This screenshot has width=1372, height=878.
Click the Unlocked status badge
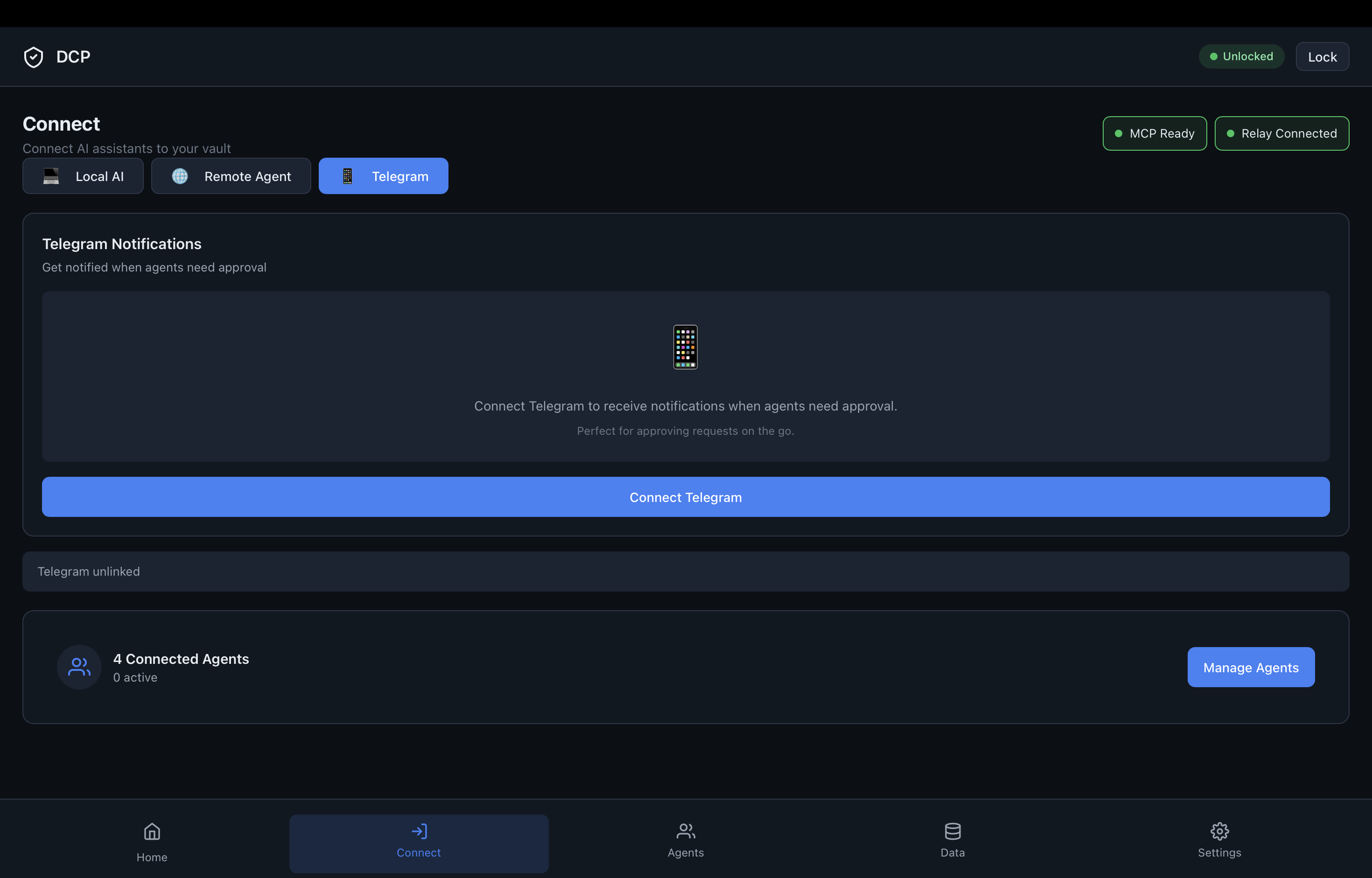pyautogui.click(x=1241, y=56)
